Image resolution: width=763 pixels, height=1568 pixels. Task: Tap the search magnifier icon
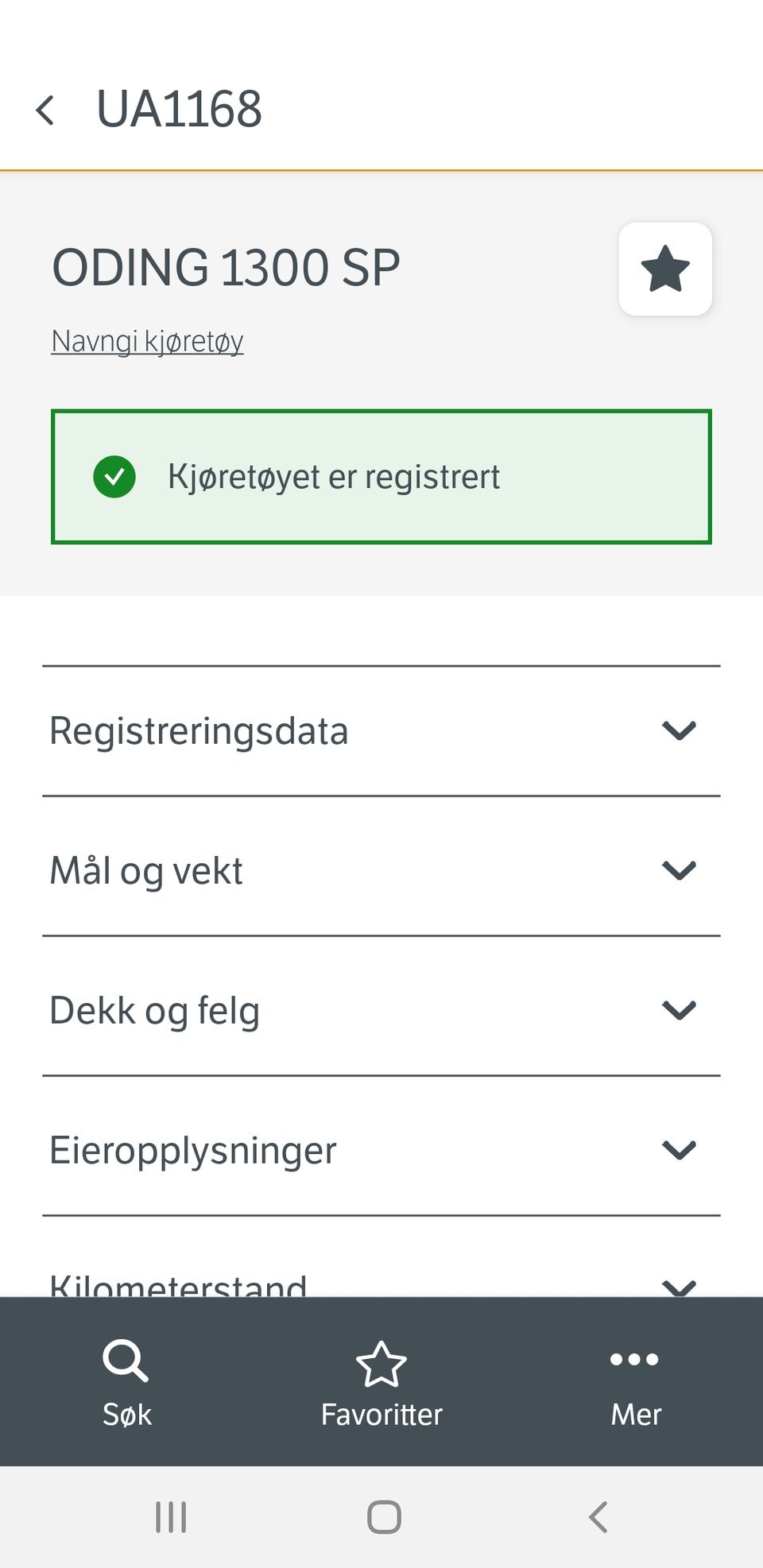click(126, 1361)
